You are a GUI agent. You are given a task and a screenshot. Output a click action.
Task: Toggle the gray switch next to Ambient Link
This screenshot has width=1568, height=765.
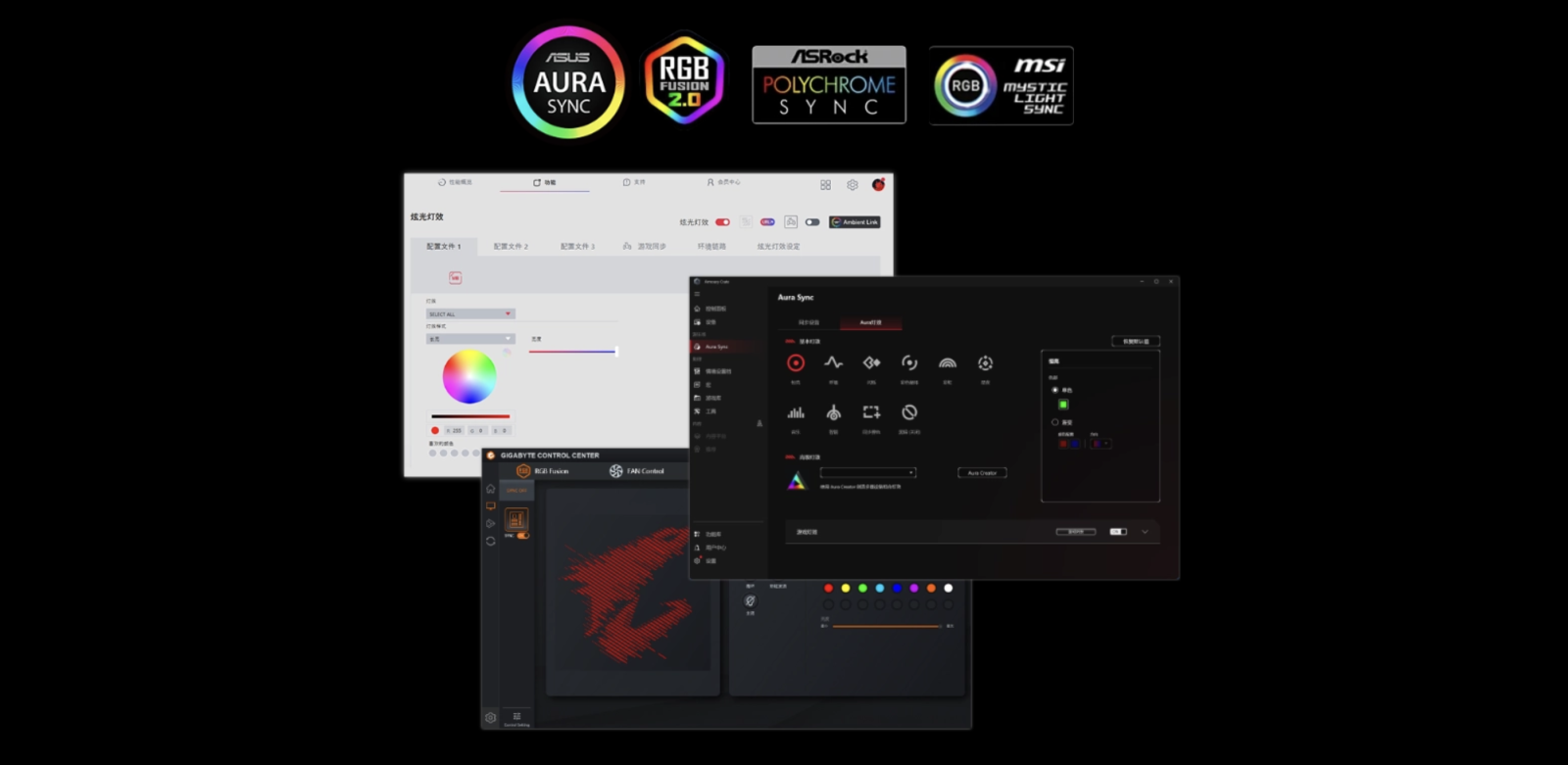click(x=812, y=222)
